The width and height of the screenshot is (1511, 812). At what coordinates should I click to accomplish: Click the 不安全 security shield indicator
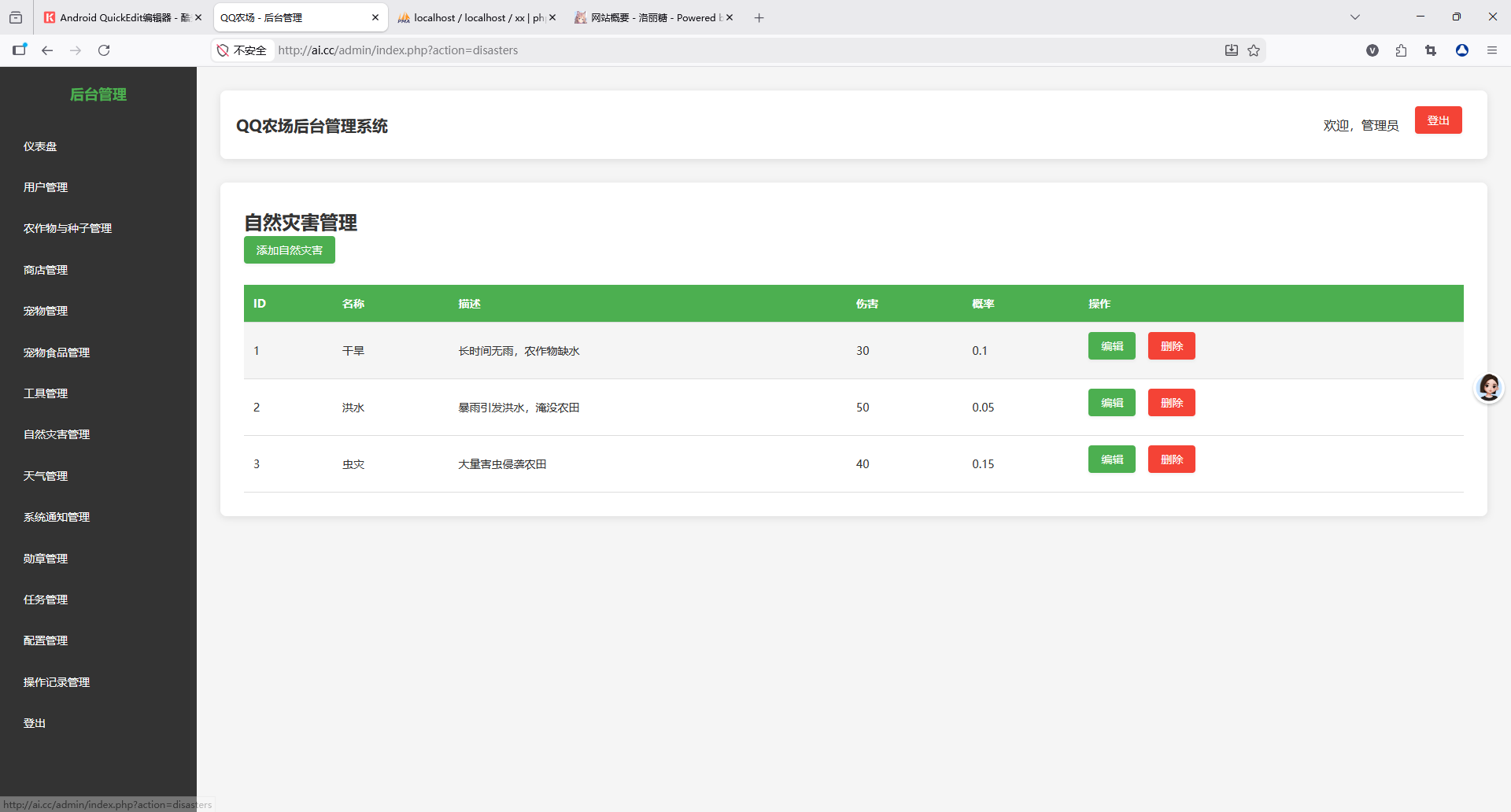pyautogui.click(x=242, y=50)
